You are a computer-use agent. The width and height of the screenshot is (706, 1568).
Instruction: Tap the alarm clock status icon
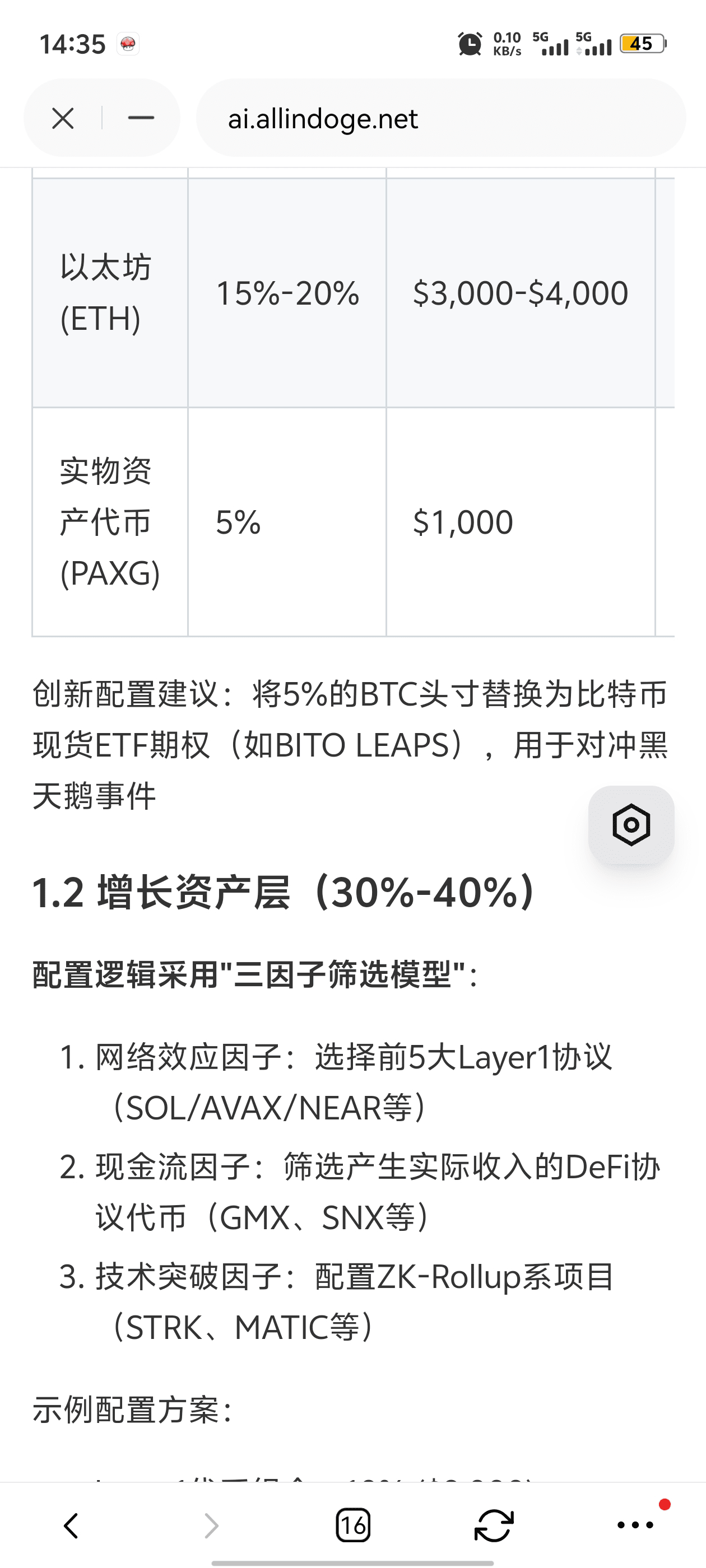coord(470,44)
